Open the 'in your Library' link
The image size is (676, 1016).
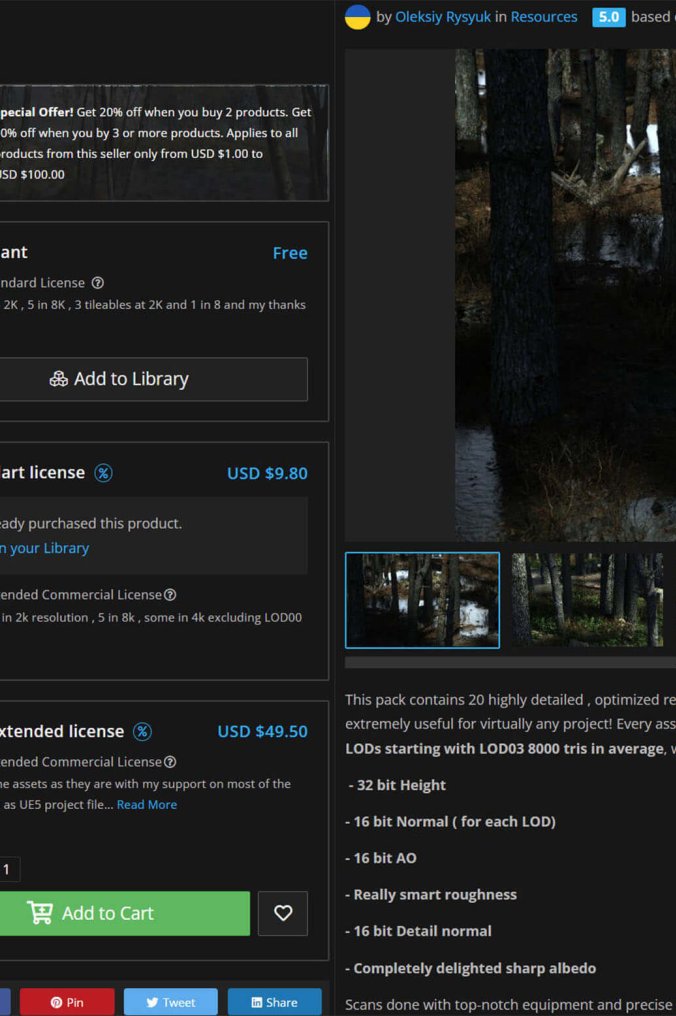[x=44, y=548]
